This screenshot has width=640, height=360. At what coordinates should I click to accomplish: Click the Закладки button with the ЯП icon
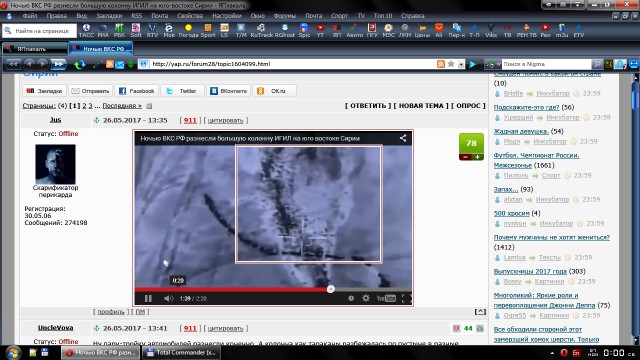pyautogui.click(x=44, y=91)
